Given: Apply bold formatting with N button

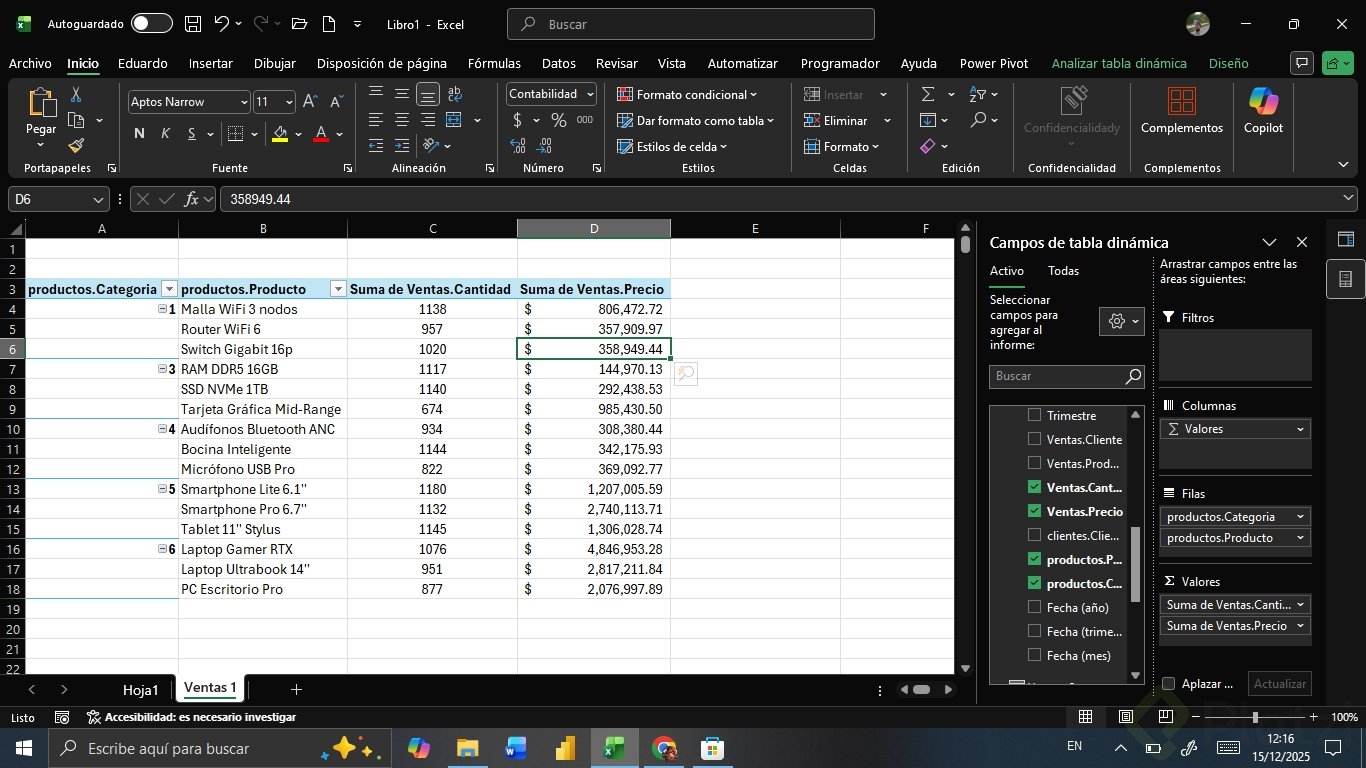Looking at the screenshot, I should point(139,134).
